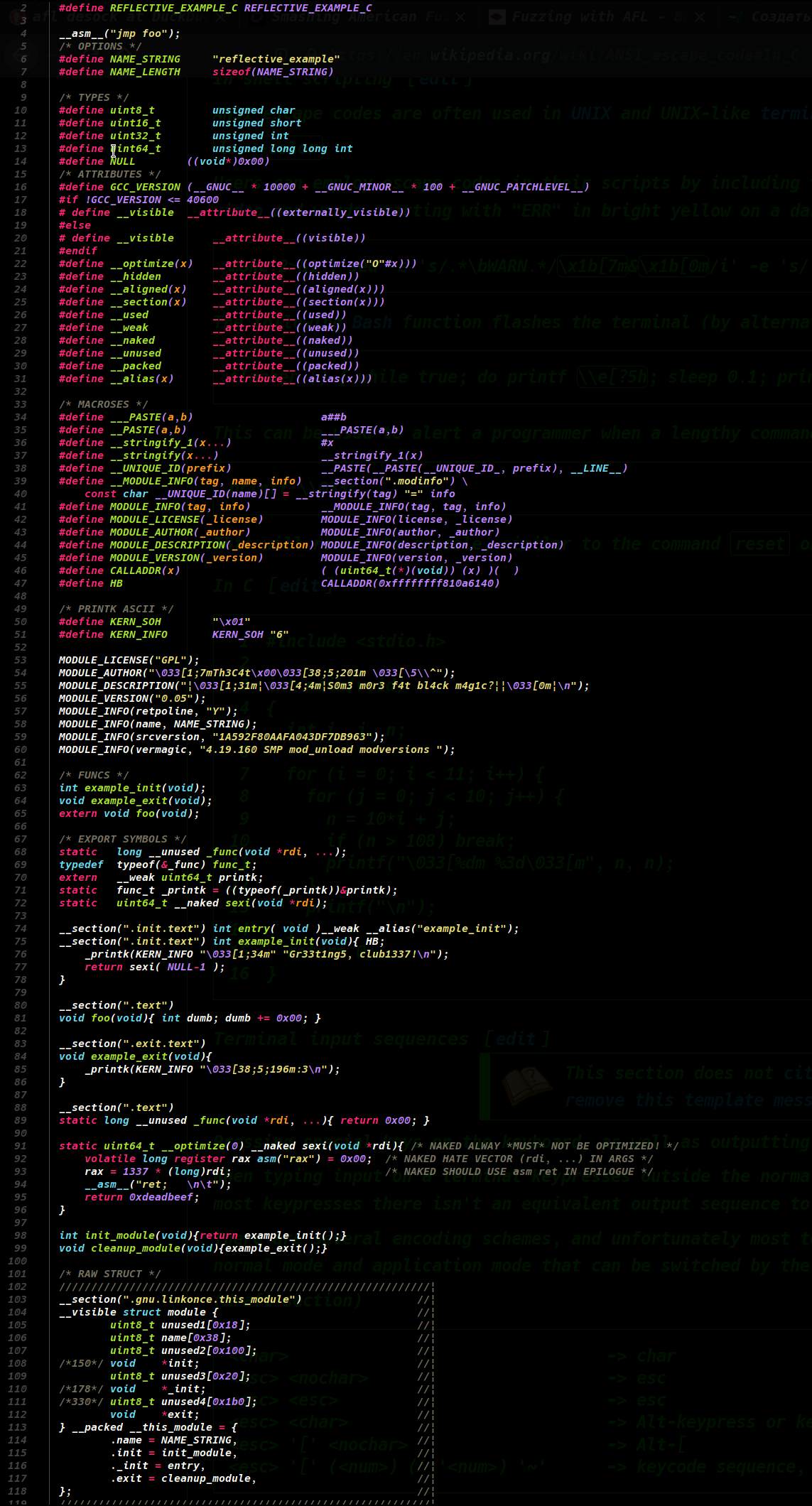Click 'extern void foo(void);' declaration
This screenshot has width=812, height=1506.
129,813
